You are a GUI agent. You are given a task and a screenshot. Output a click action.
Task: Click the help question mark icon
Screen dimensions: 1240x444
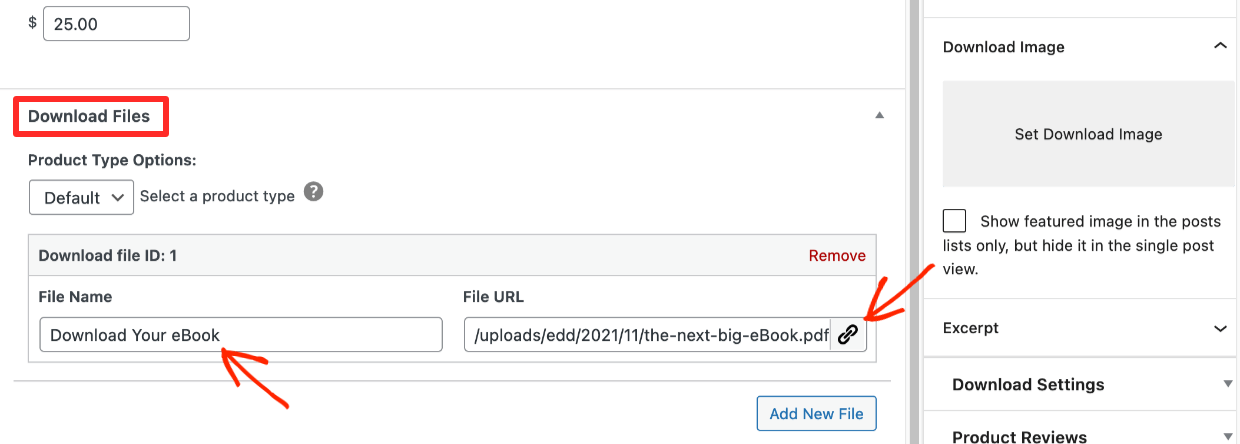pyautogui.click(x=313, y=192)
